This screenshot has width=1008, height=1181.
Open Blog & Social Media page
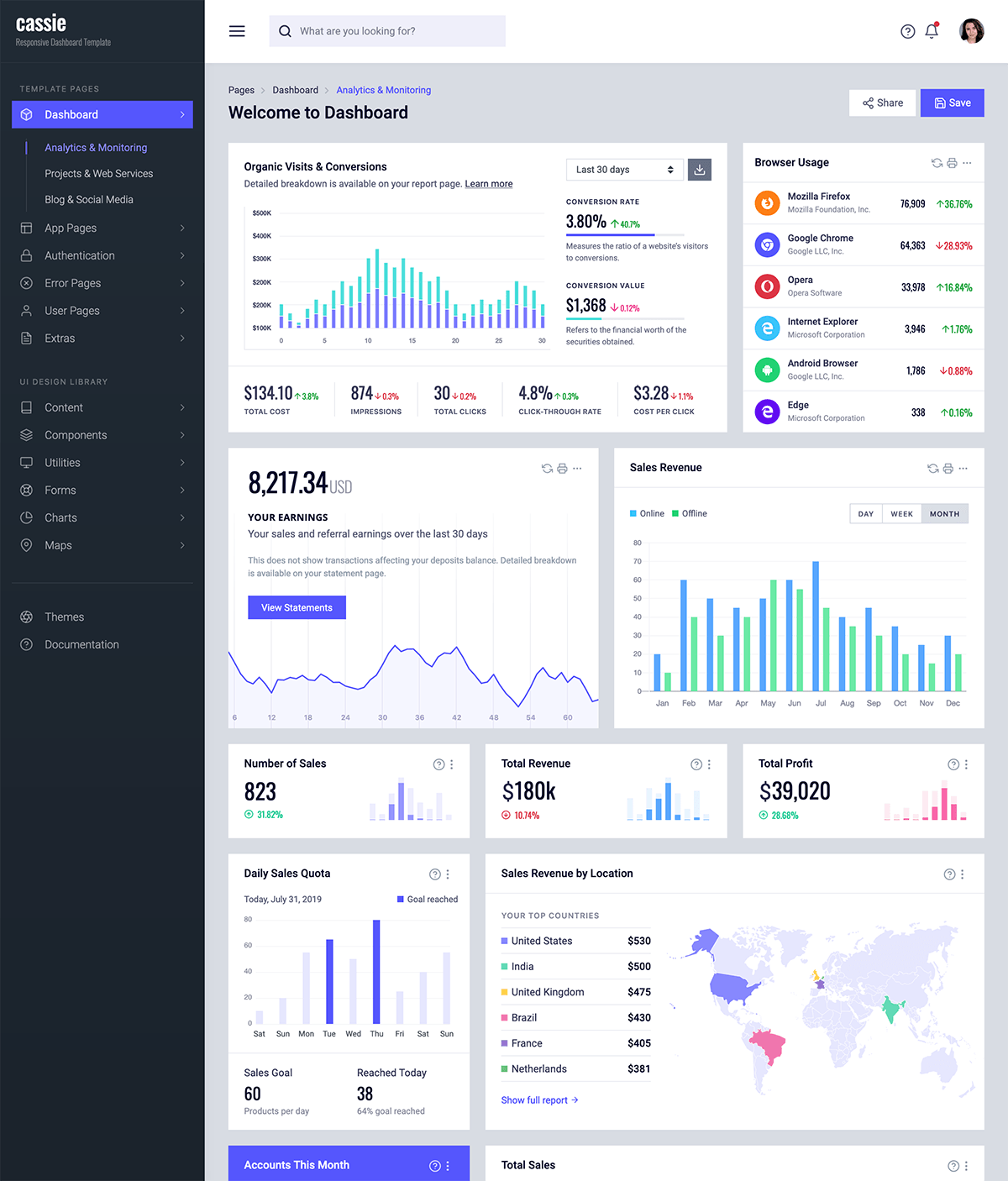point(88,200)
